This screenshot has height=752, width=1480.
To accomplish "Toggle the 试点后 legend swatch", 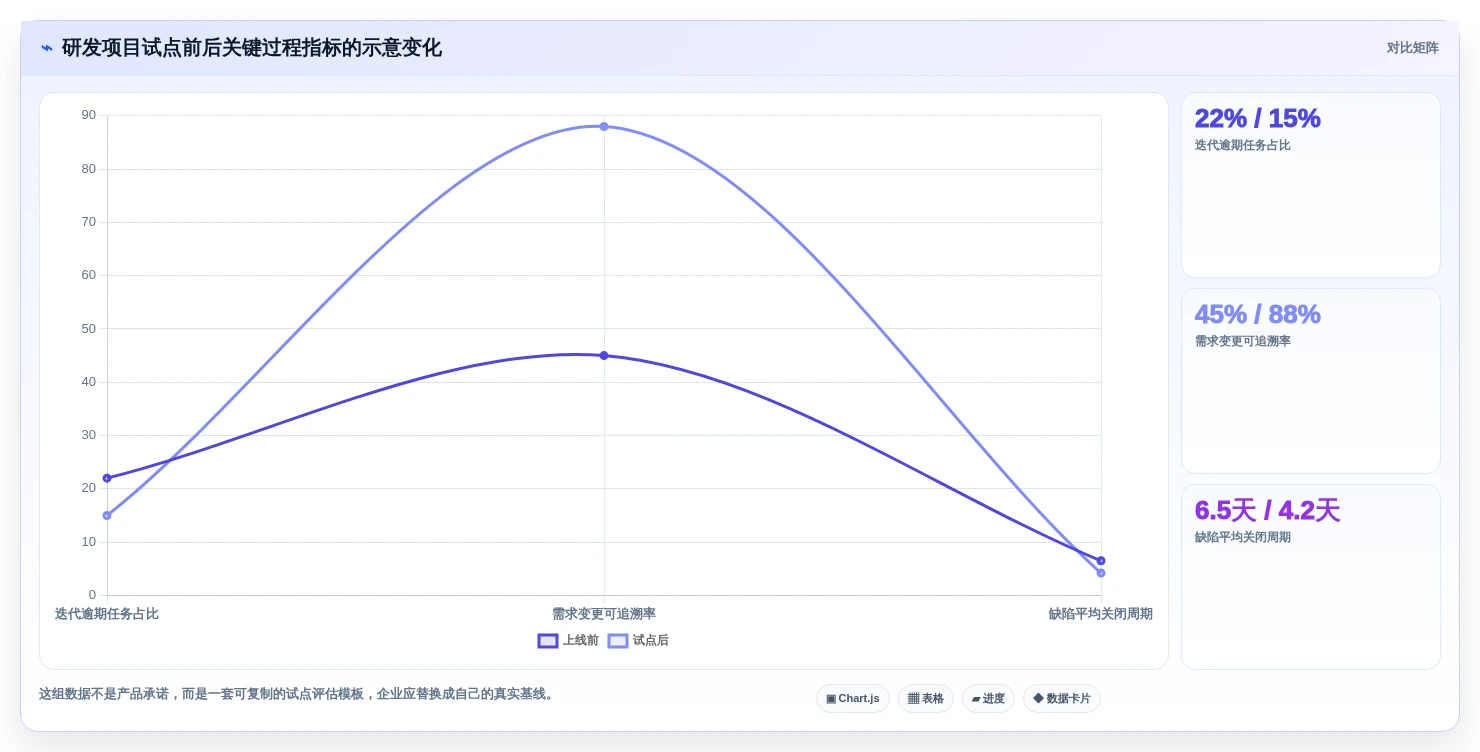I will pos(618,641).
